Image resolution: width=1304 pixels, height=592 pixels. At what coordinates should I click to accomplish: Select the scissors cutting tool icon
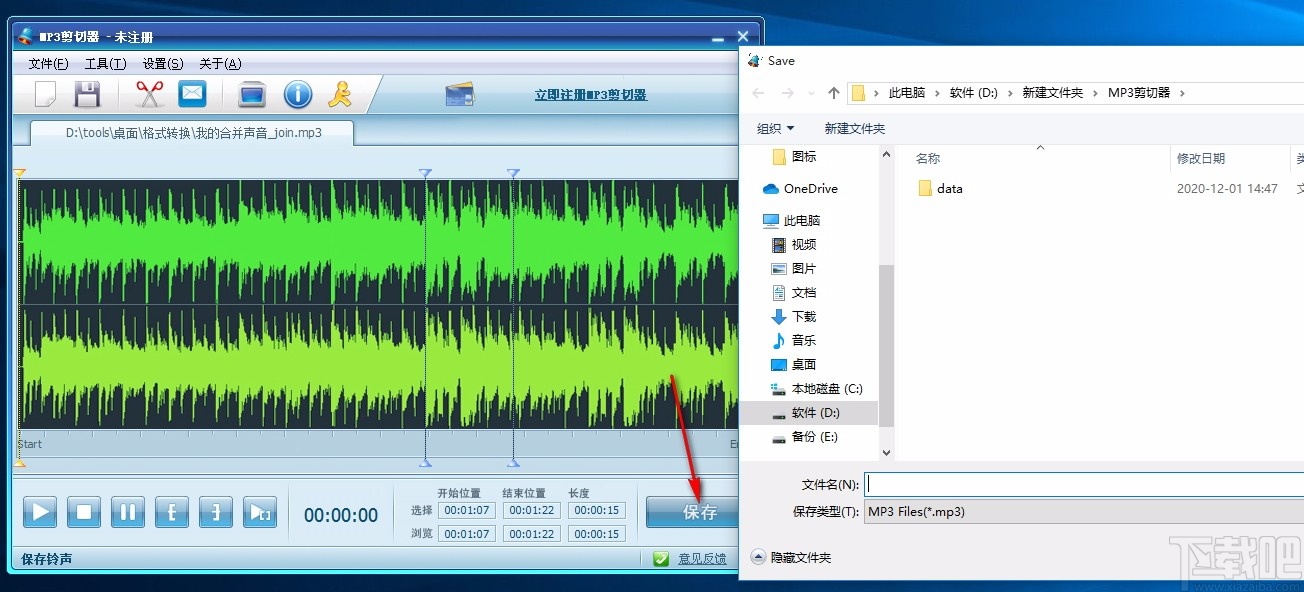[x=148, y=93]
